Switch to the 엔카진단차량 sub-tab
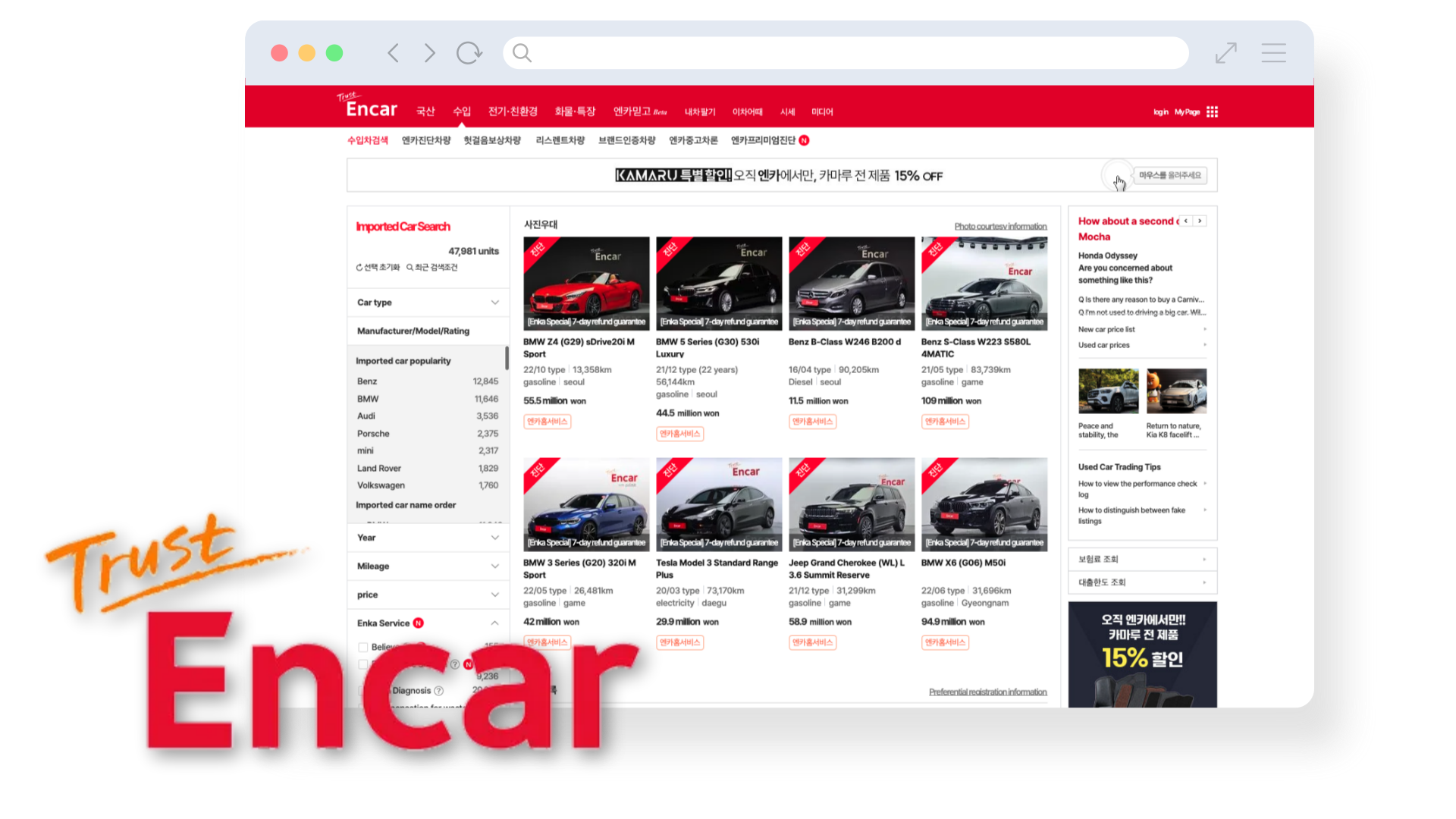 click(426, 140)
